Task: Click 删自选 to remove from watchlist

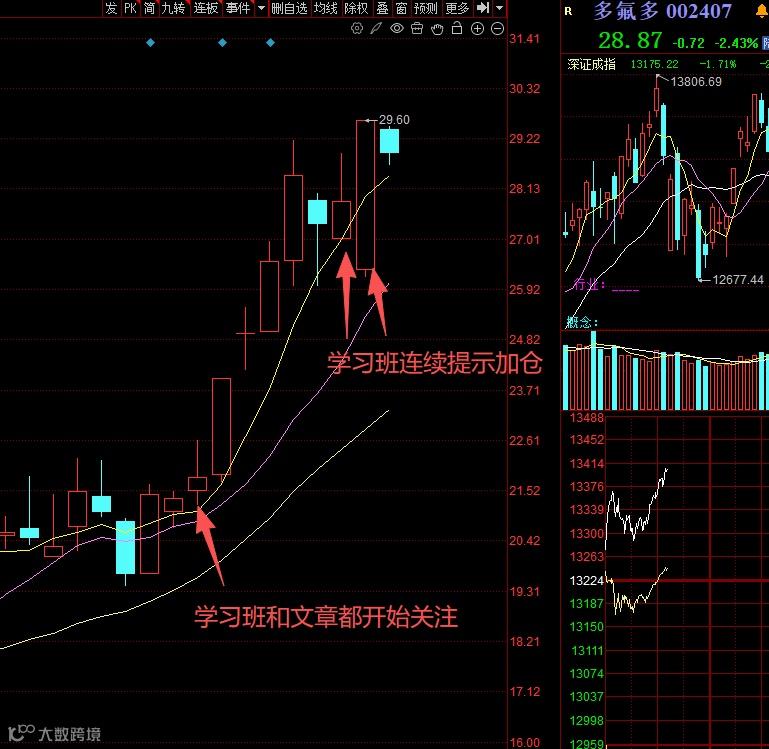Action: [x=289, y=8]
